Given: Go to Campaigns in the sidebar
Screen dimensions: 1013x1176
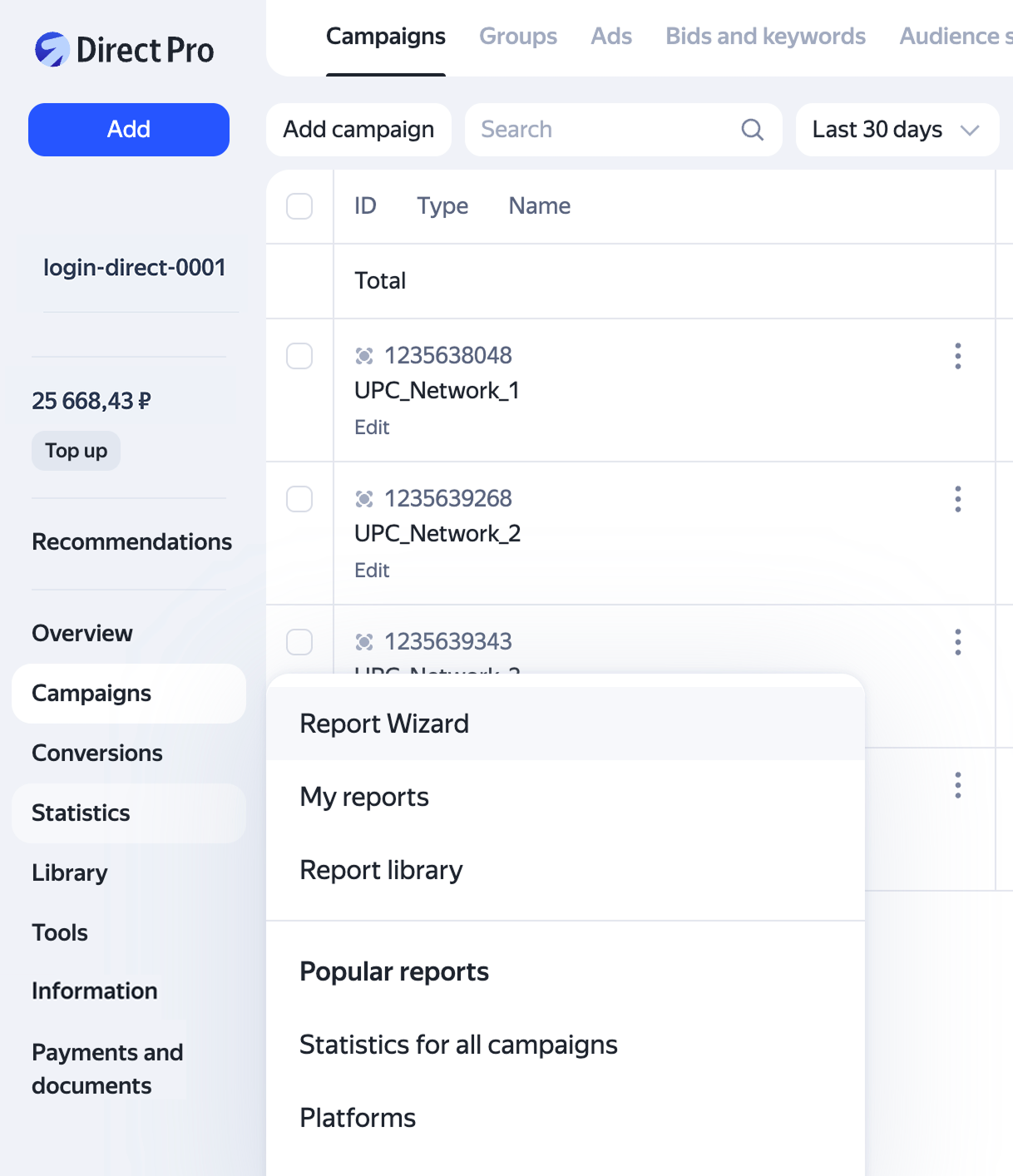Looking at the screenshot, I should tap(129, 694).
